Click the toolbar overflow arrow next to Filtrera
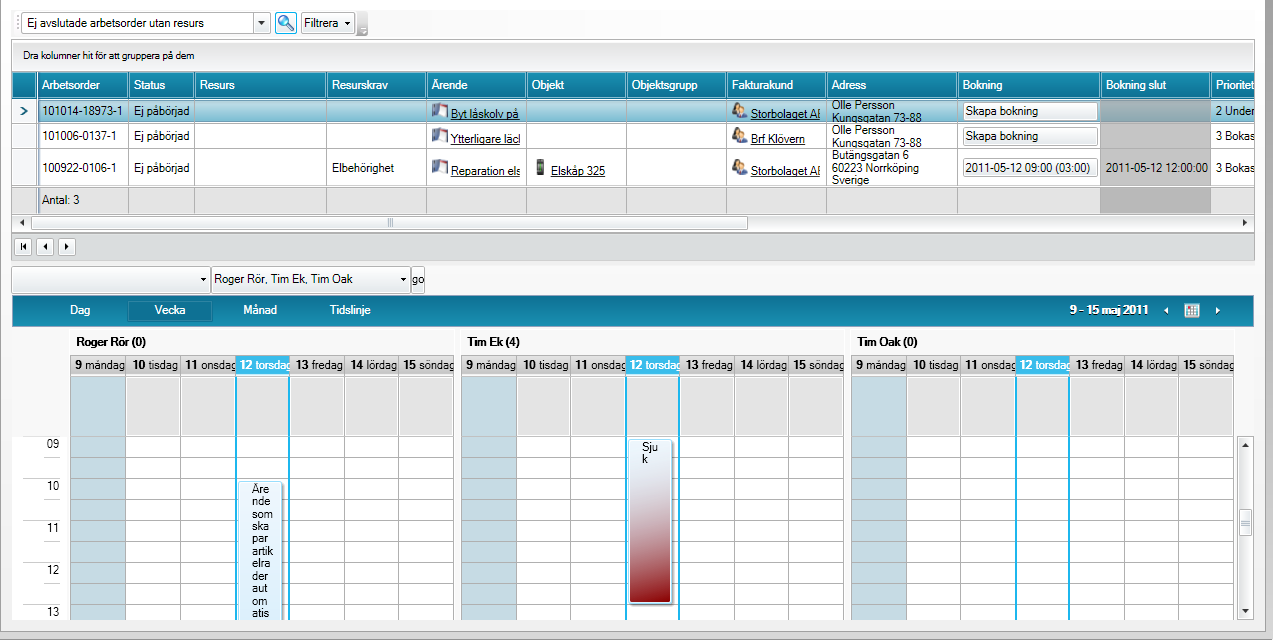The image size is (1273, 640). 363,24
